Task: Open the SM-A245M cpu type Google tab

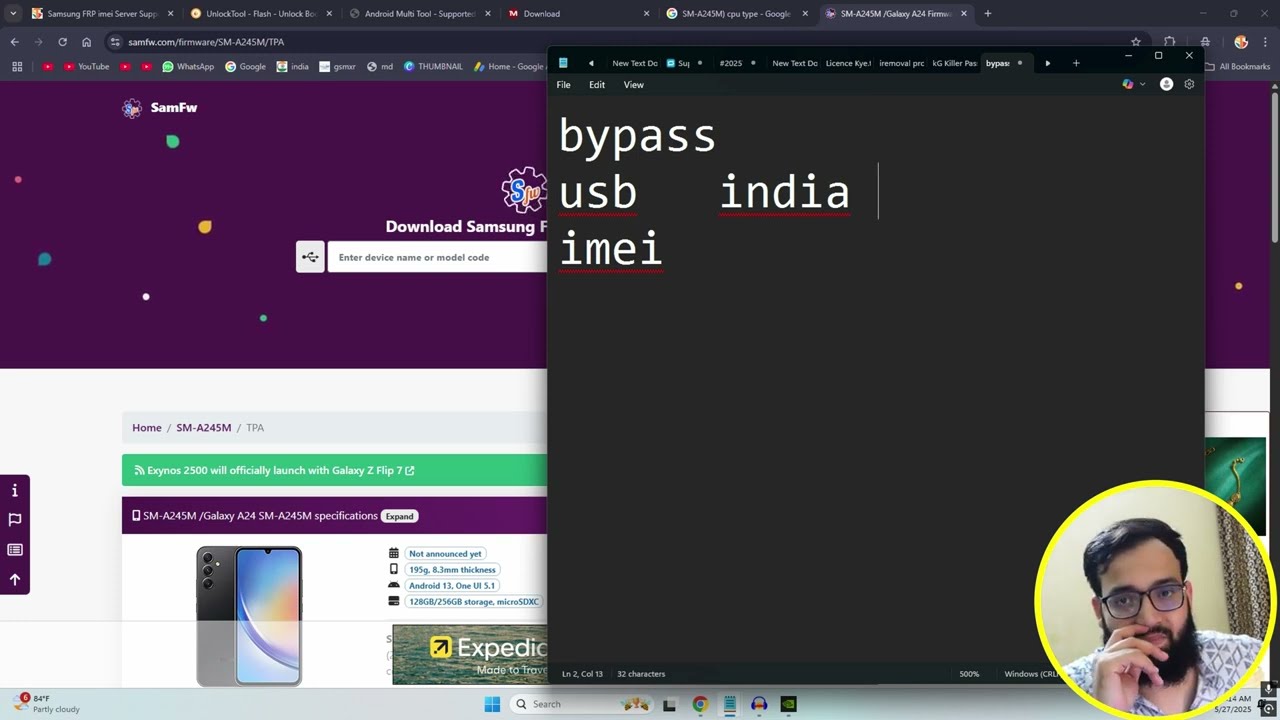Action: tap(734, 14)
